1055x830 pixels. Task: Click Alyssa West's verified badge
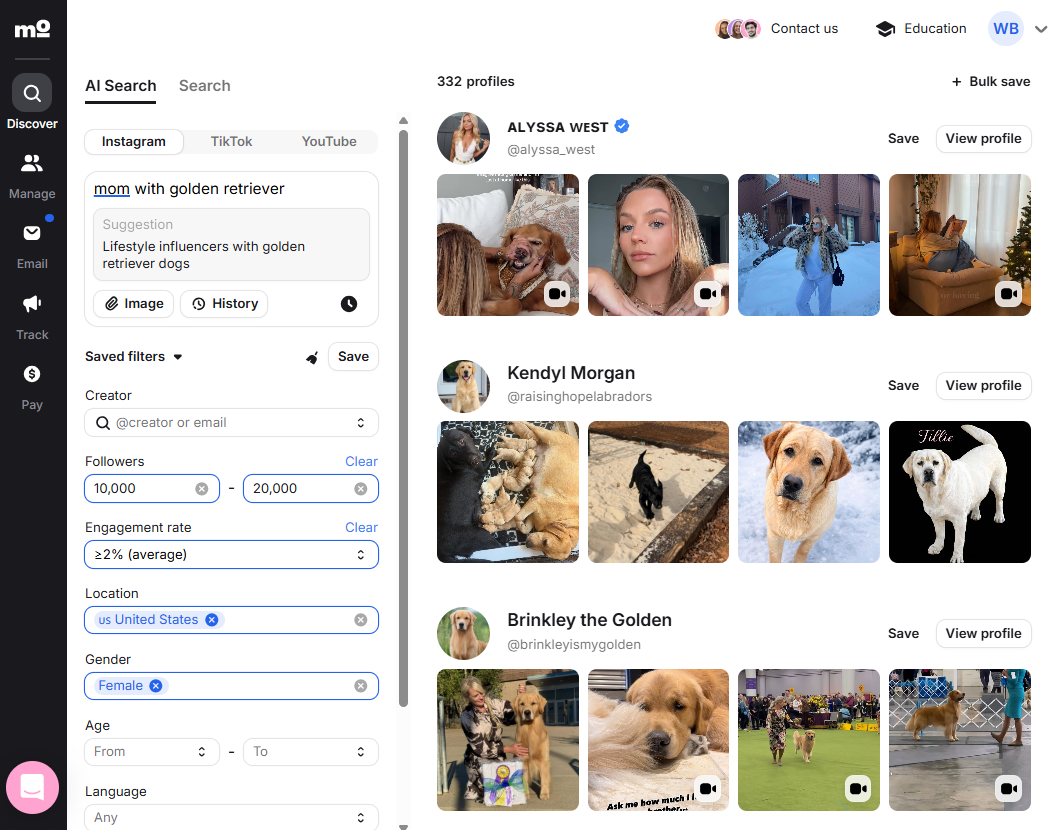[x=622, y=126]
